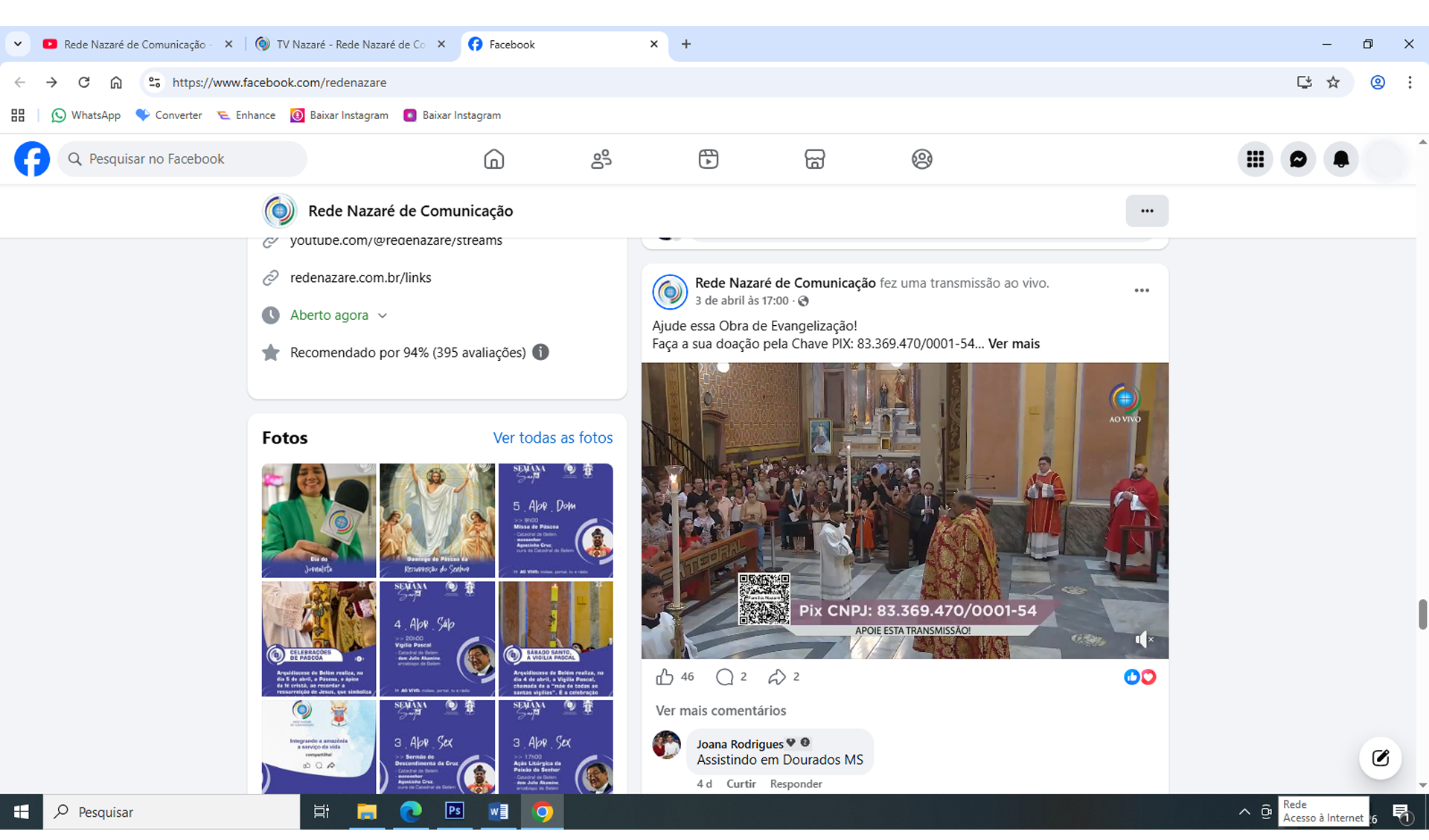1429x840 pixels.
Task: Switch to Rede Nazaré YouTube tab
Action: (x=134, y=45)
